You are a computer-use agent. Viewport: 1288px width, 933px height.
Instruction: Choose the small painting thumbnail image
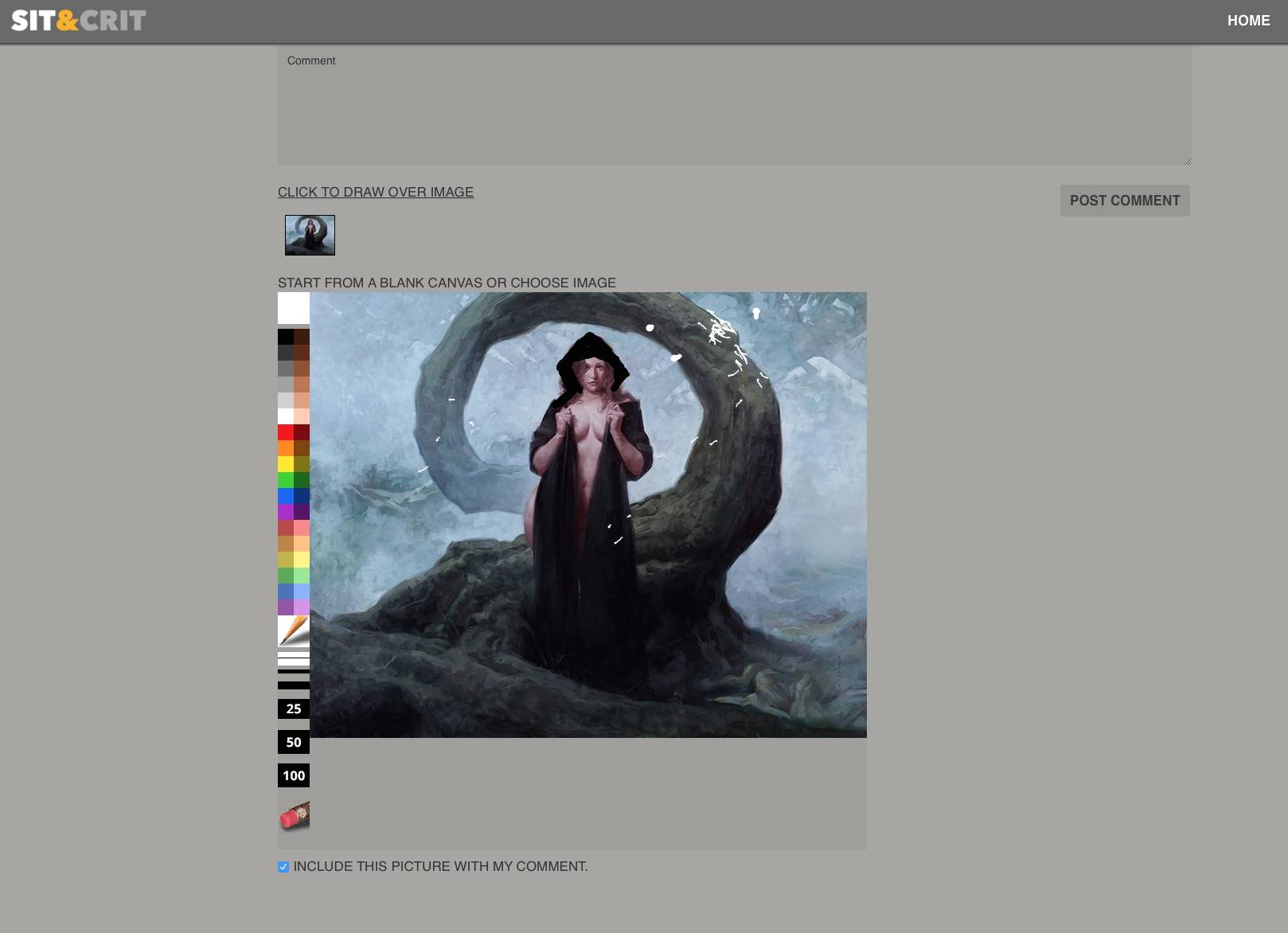click(x=310, y=235)
